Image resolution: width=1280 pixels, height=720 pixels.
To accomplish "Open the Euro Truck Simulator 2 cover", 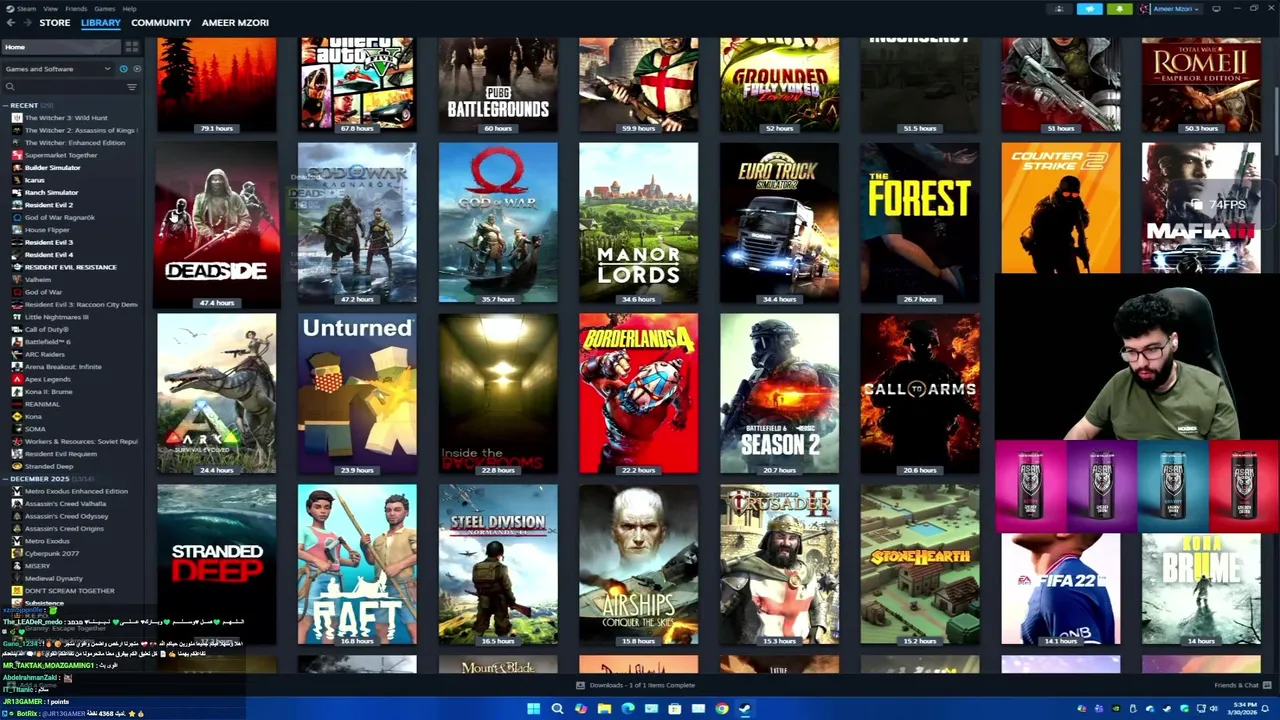I will tap(779, 222).
